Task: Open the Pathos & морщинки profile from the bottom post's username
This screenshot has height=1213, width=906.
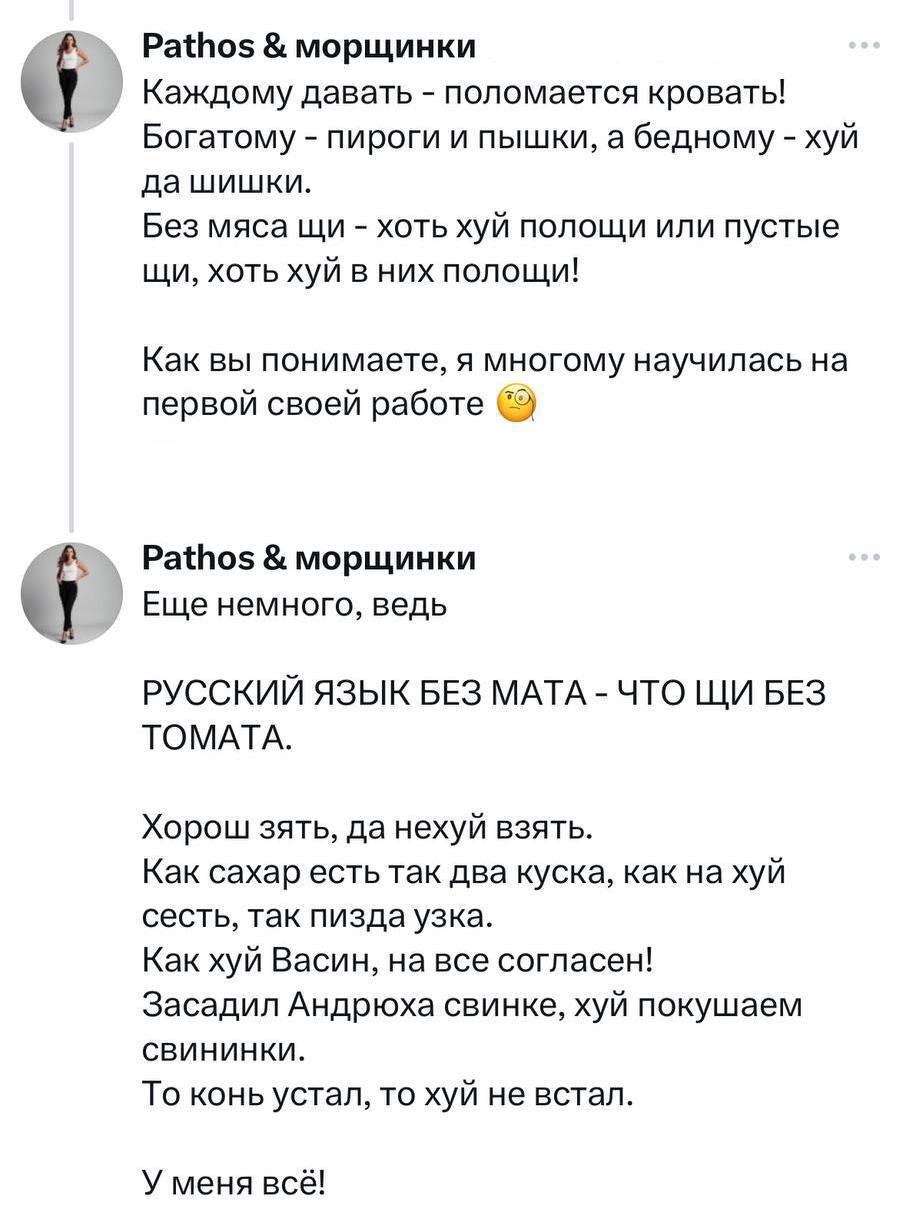Action: [x=308, y=558]
